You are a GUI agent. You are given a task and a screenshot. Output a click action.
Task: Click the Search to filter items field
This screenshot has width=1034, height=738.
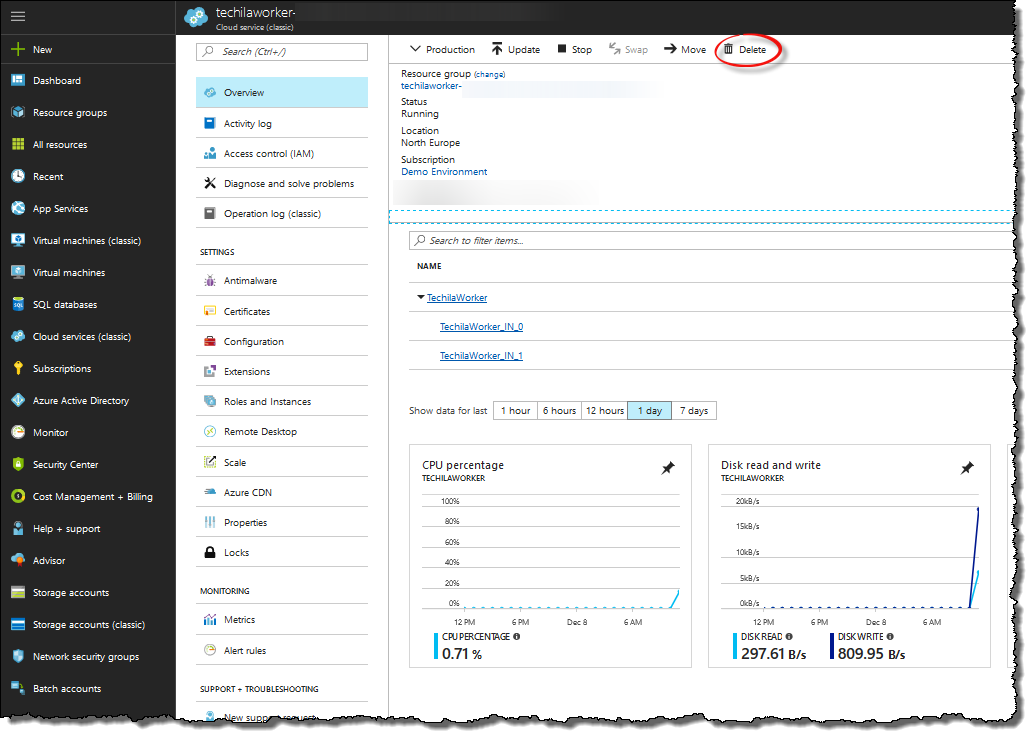(711, 241)
